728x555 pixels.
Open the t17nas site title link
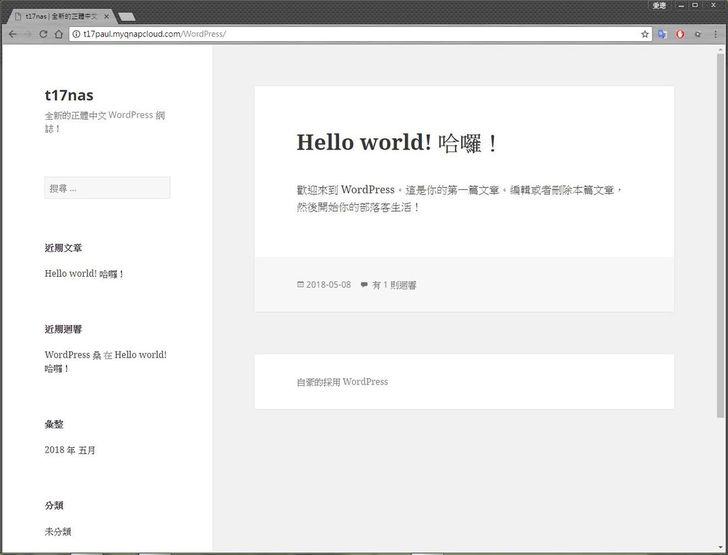click(x=69, y=95)
